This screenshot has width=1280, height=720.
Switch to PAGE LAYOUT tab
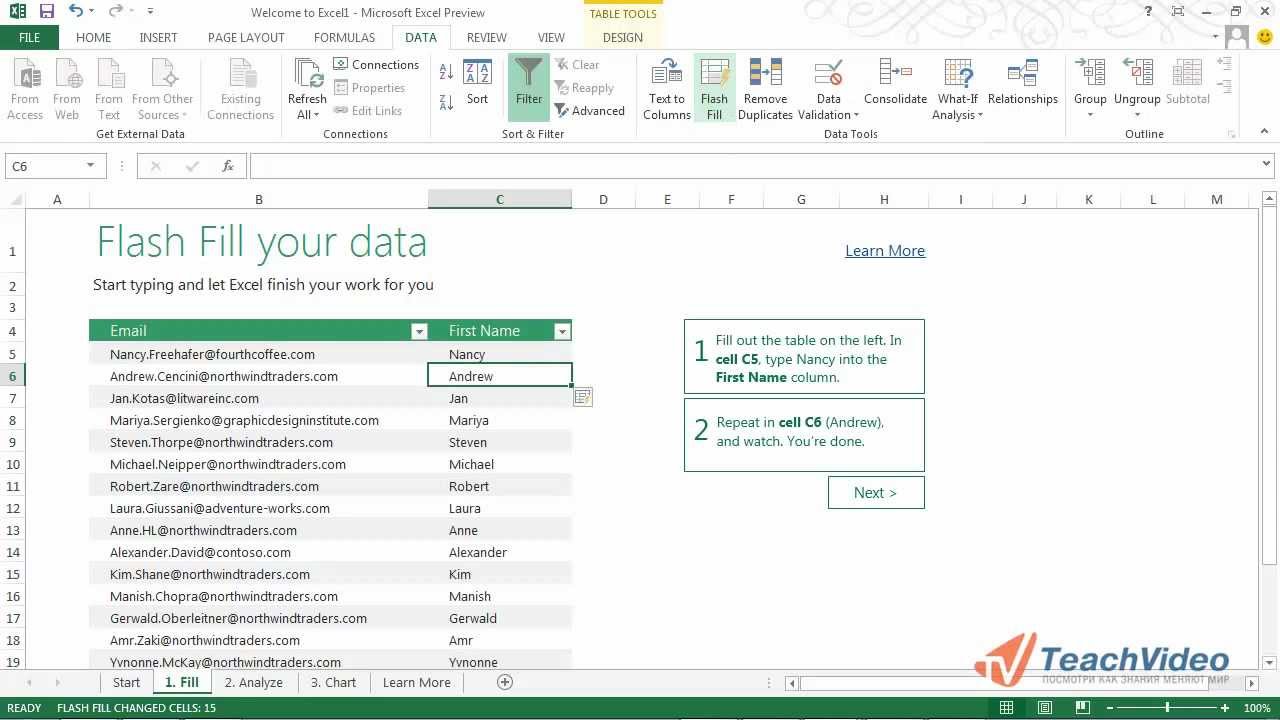246,37
